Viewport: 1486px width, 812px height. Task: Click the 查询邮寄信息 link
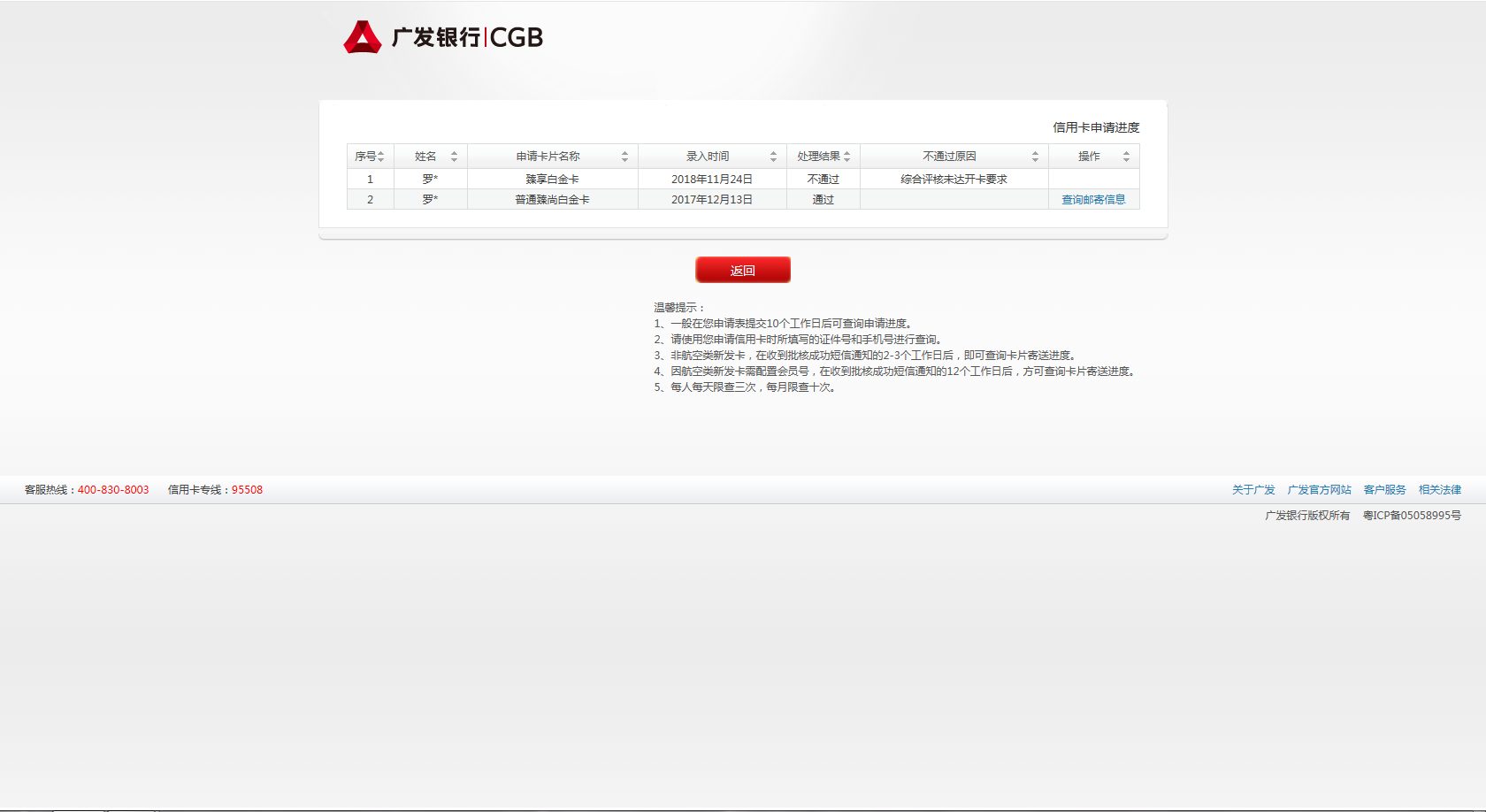(x=1093, y=200)
